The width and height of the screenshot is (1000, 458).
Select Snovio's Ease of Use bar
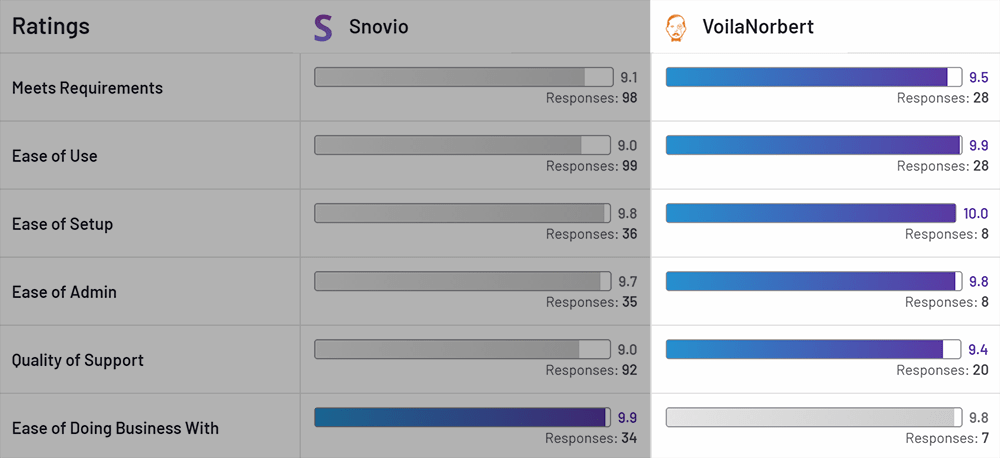(464, 145)
